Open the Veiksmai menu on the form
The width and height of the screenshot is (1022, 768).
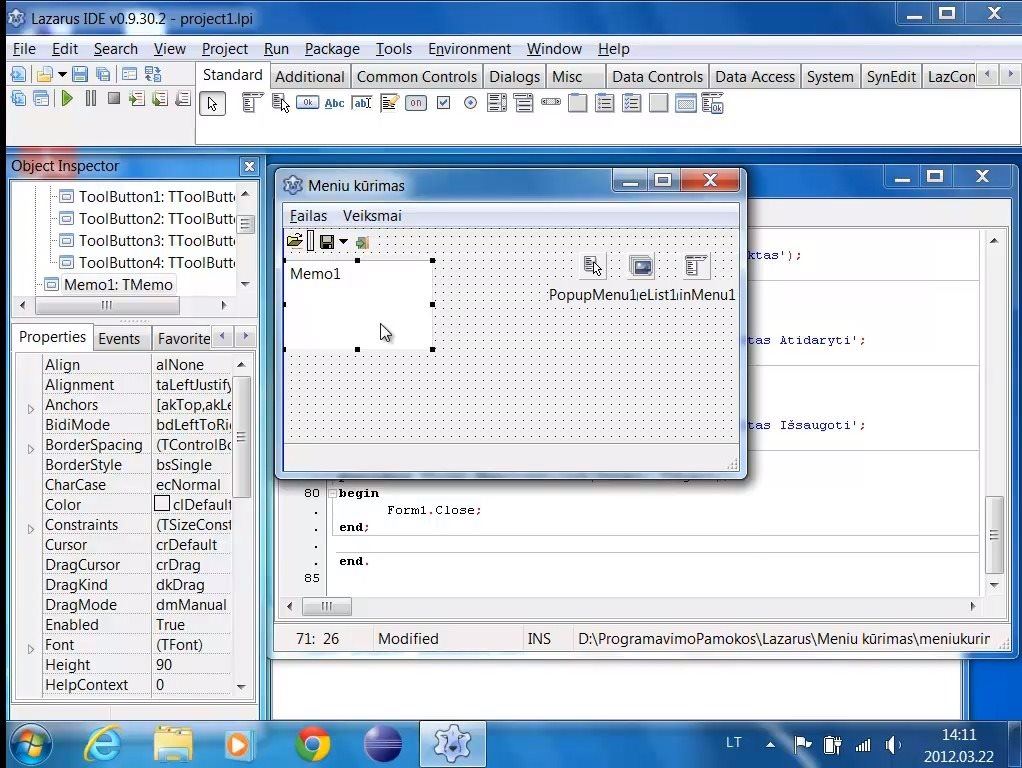372,216
